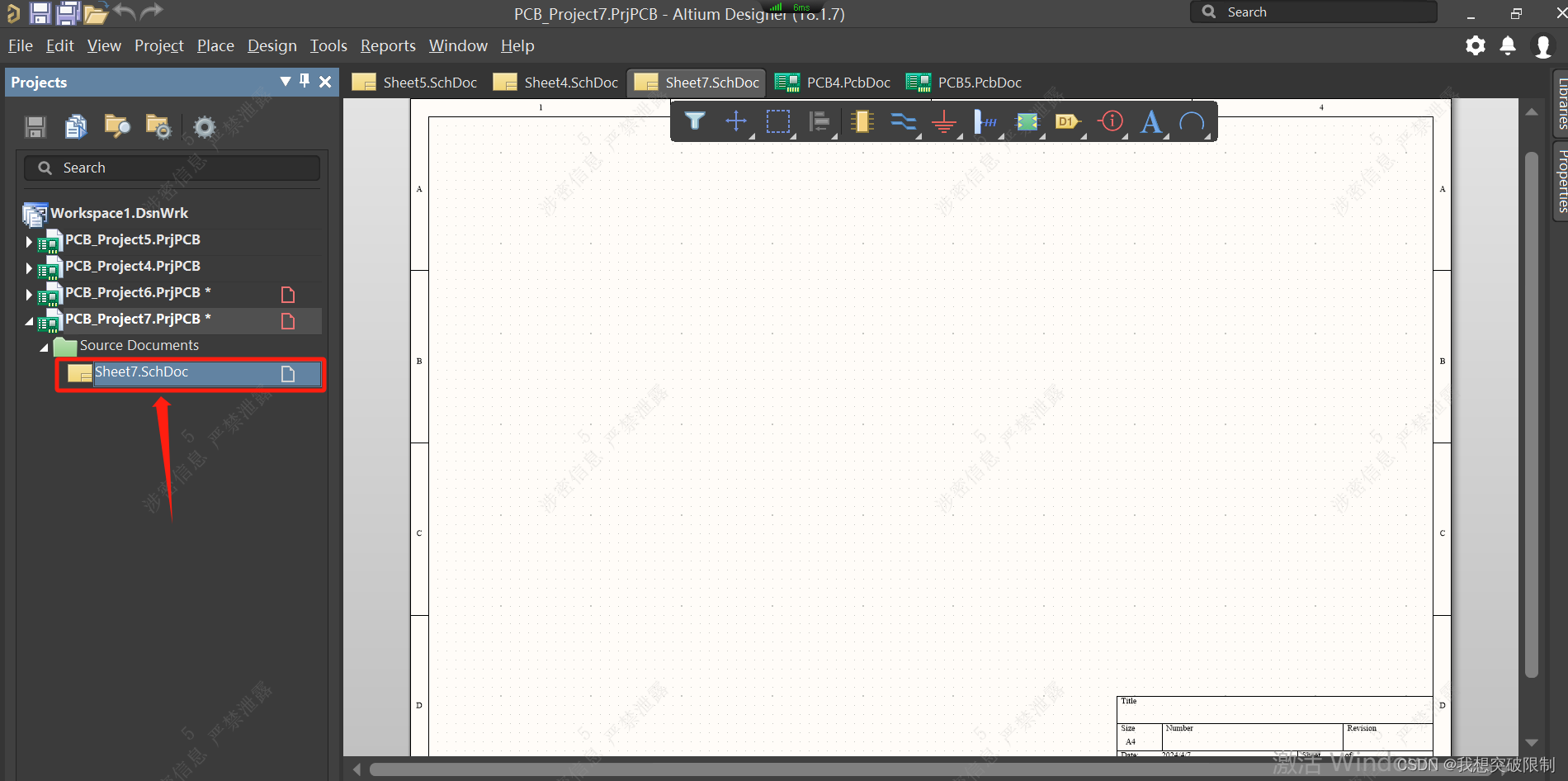Switch to PCB5.PcbDoc tab
The height and width of the screenshot is (781, 1568).
pos(964,83)
